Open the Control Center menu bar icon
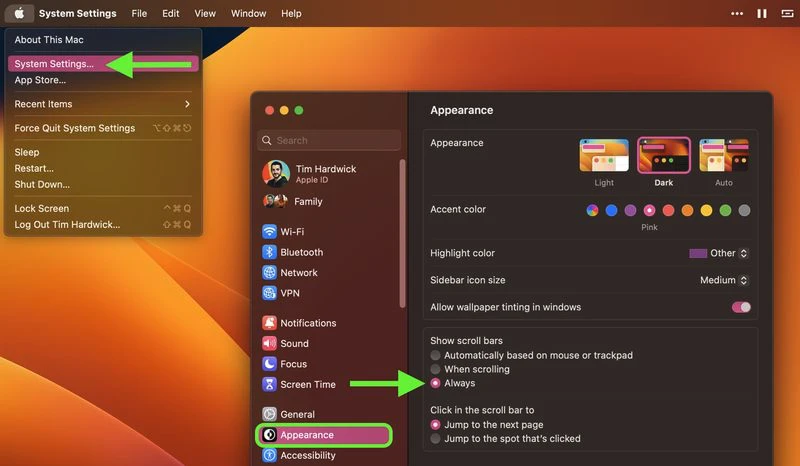This screenshot has width=800, height=466. coord(787,13)
